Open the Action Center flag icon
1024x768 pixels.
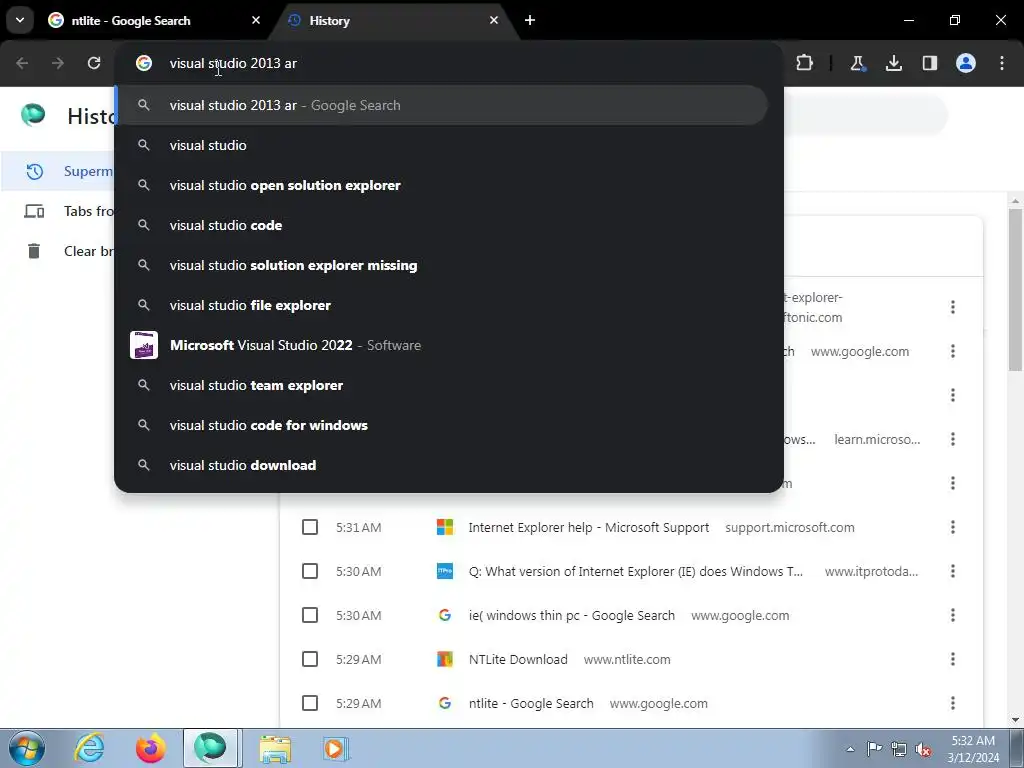point(874,748)
